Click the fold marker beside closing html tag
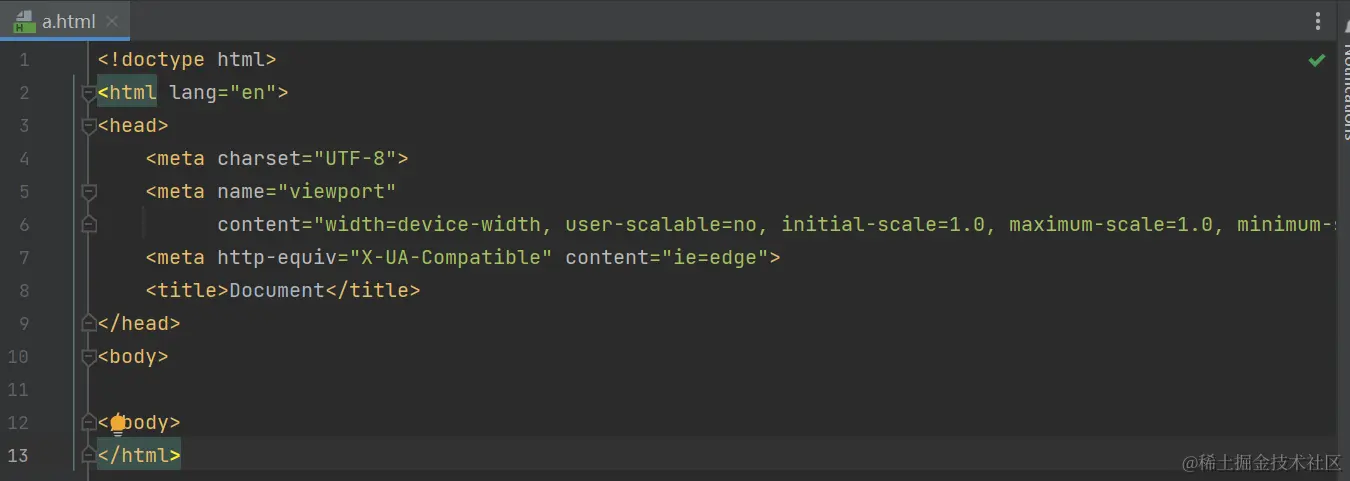Screen dimensions: 1350x481 [x=89, y=455]
